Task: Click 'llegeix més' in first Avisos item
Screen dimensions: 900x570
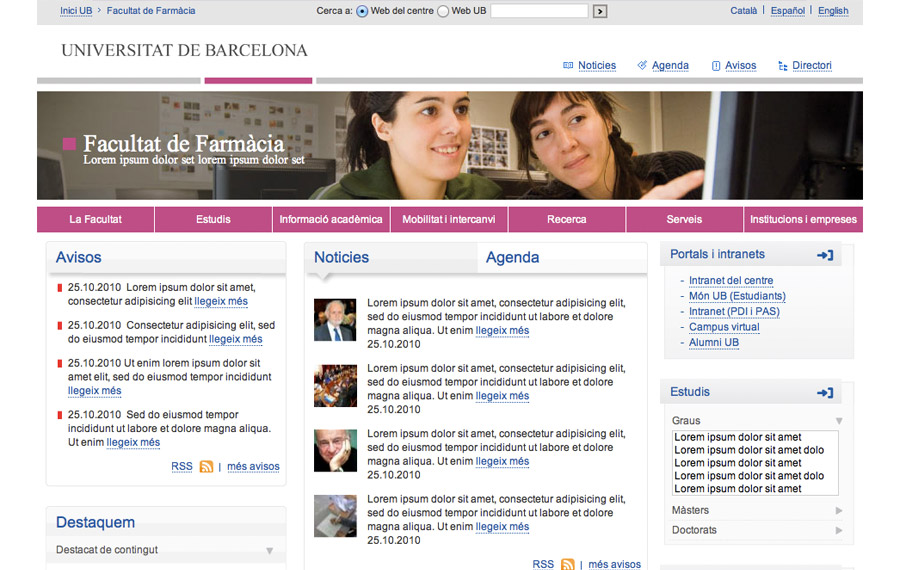Action: (221, 301)
